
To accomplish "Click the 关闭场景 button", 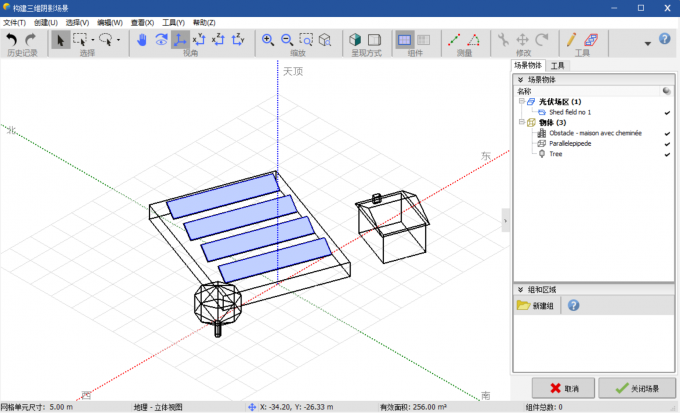I will click(x=637, y=388).
